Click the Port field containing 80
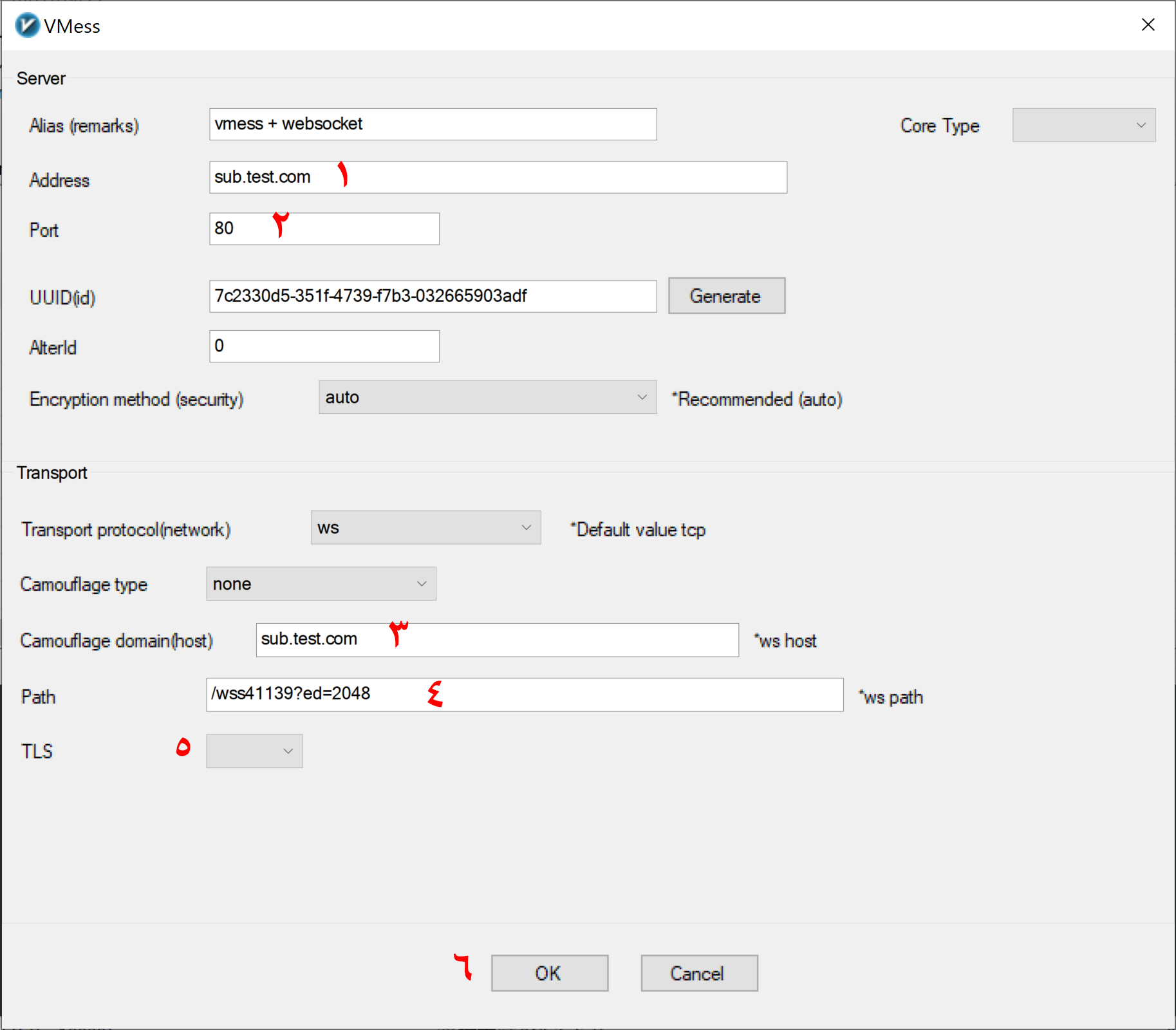This screenshot has height=1030, width=1176. 324,229
